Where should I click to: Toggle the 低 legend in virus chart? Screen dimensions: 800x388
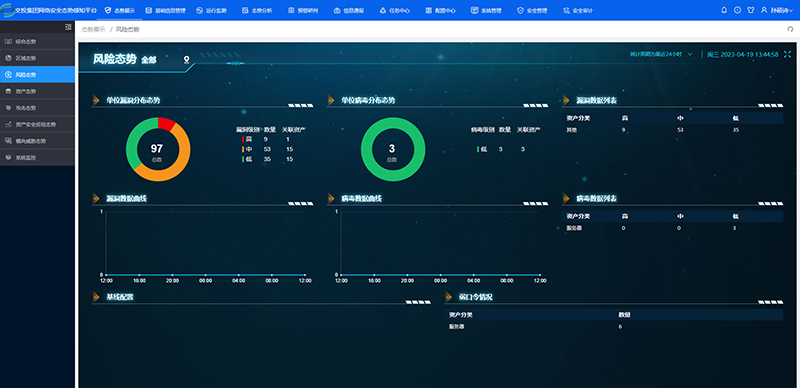(x=482, y=149)
